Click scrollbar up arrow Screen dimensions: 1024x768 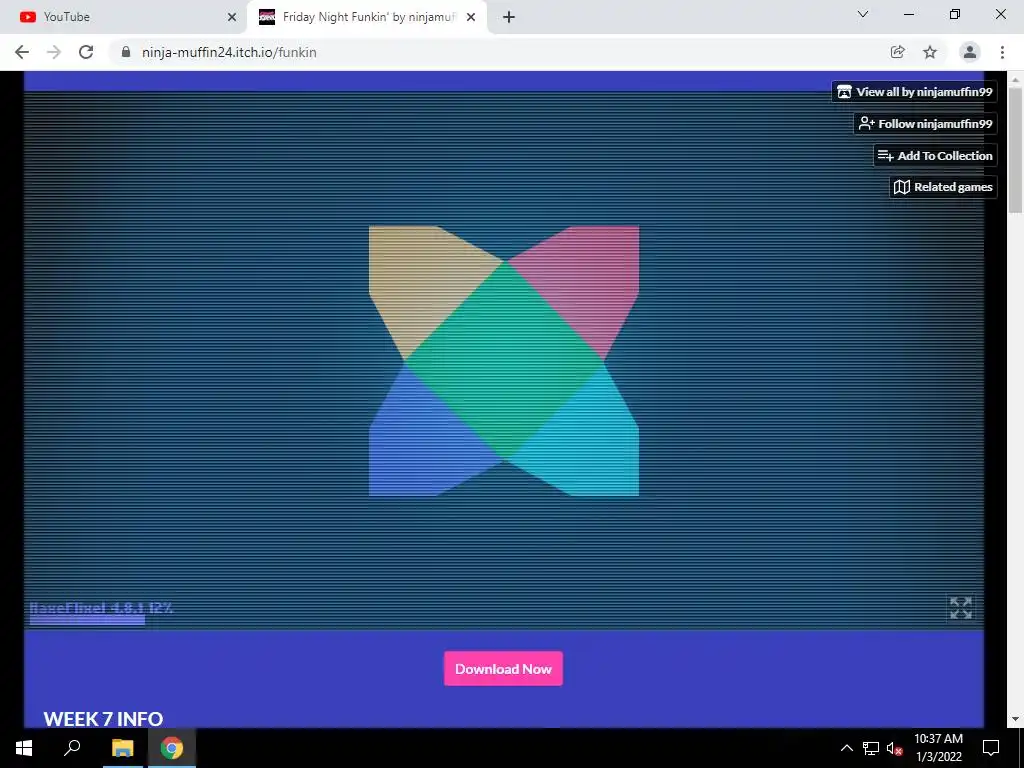[x=1015, y=79]
